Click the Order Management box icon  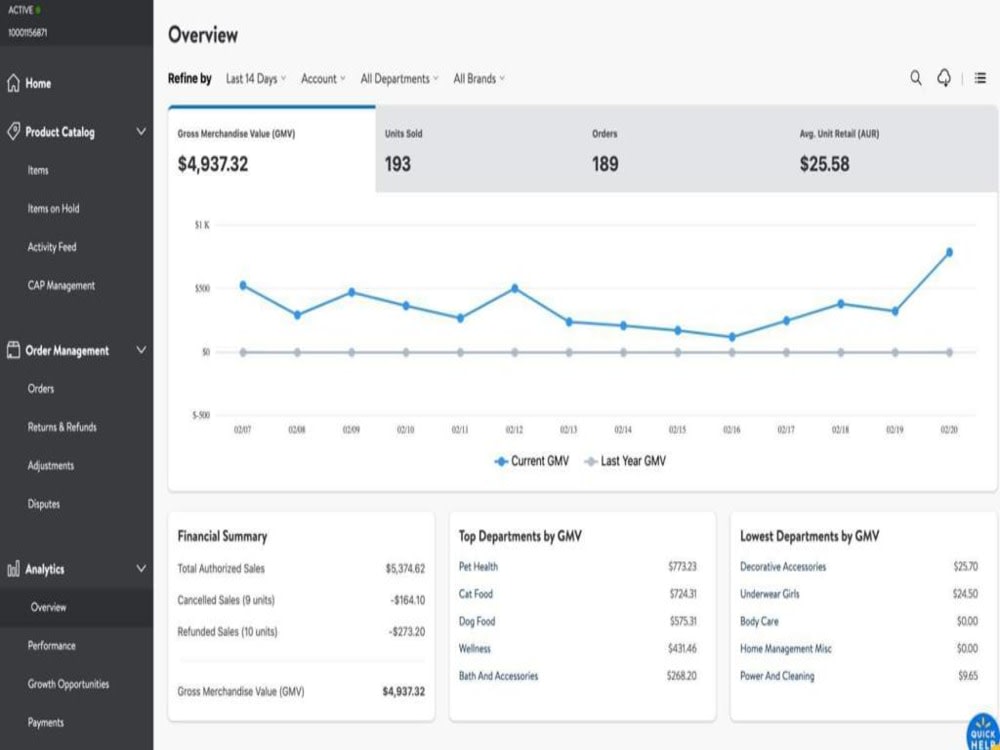point(13,349)
